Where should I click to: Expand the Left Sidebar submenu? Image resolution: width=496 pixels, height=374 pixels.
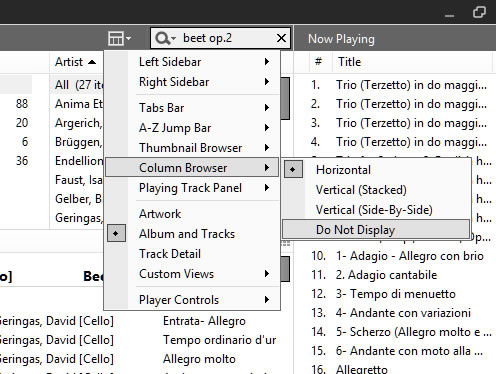tap(192, 62)
